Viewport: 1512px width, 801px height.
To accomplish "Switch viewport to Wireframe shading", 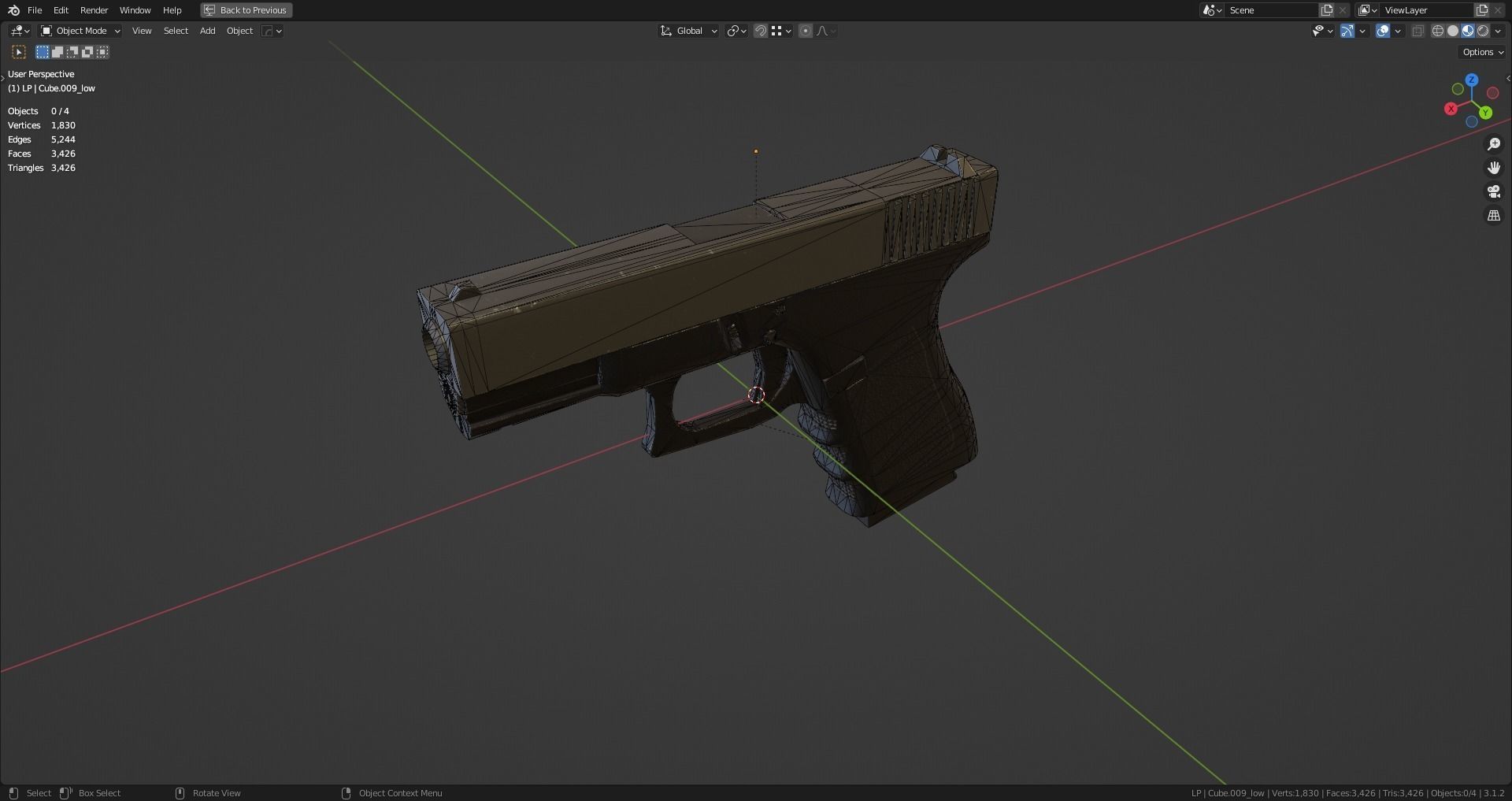I will 1437,31.
